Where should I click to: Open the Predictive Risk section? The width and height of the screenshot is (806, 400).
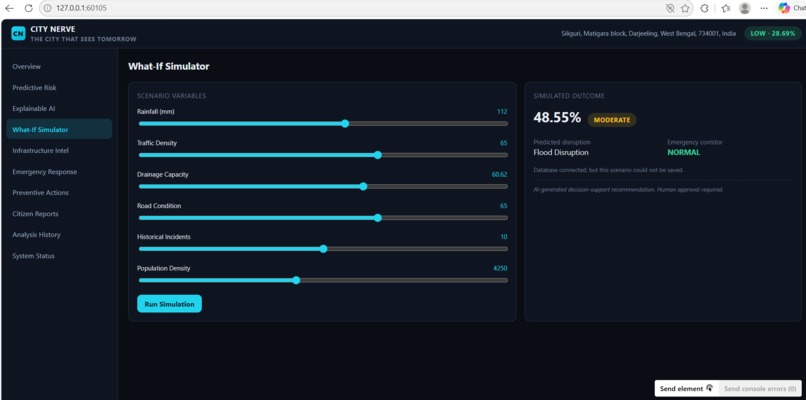pos(34,87)
